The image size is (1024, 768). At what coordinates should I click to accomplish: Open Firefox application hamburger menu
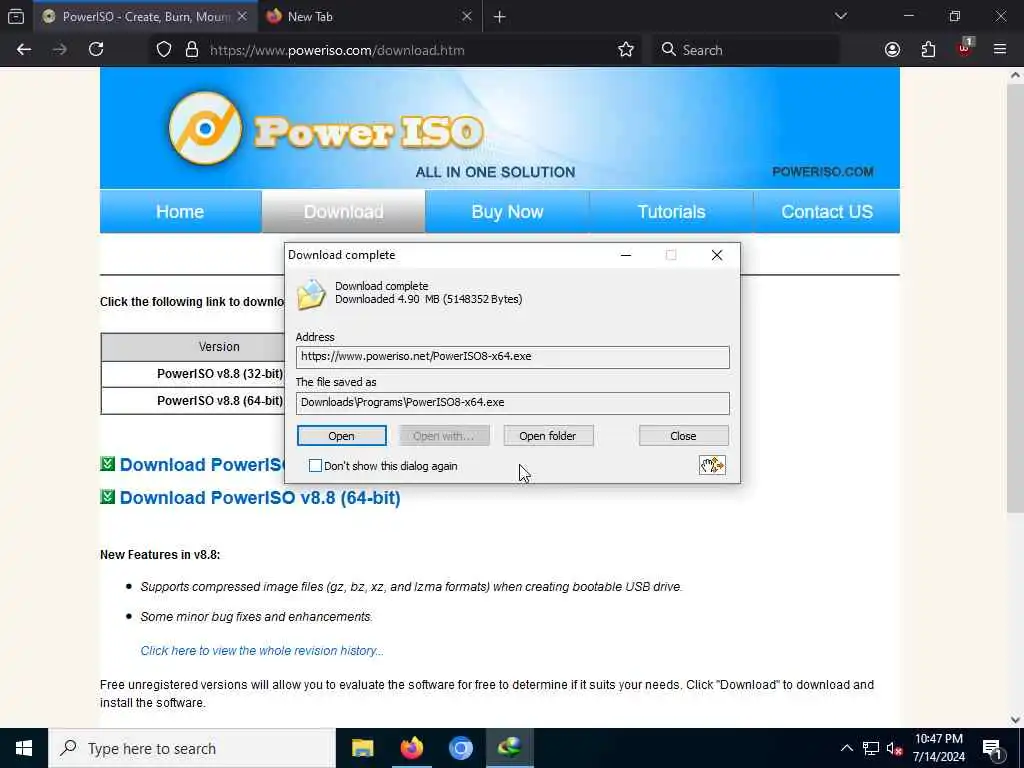click(1000, 50)
